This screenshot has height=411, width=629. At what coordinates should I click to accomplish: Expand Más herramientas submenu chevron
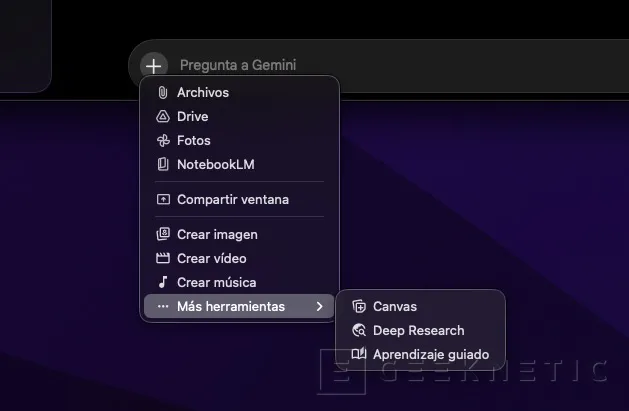click(320, 306)
